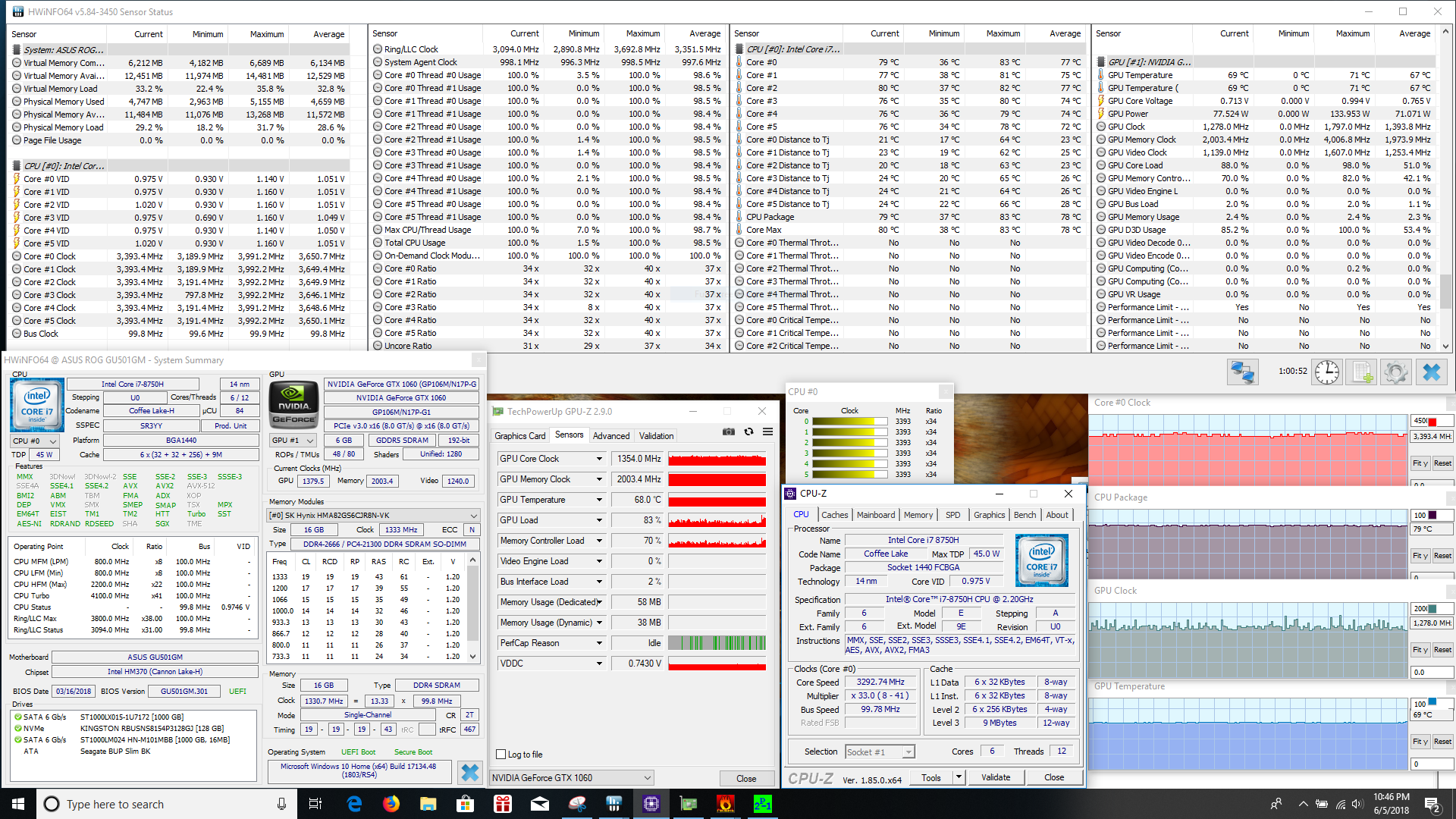Expand GPU Load sensor dropdown

599,520
